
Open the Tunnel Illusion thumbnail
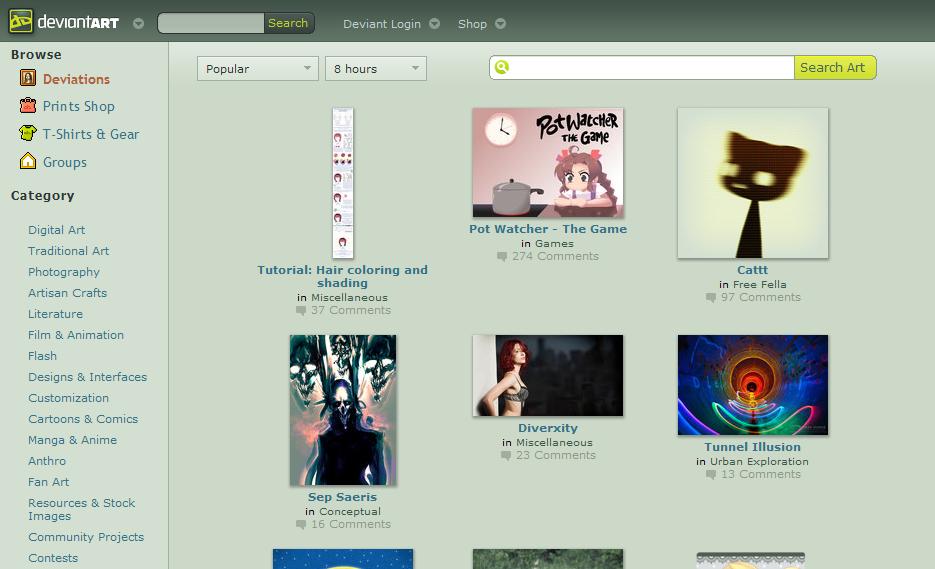click(753, 385)
